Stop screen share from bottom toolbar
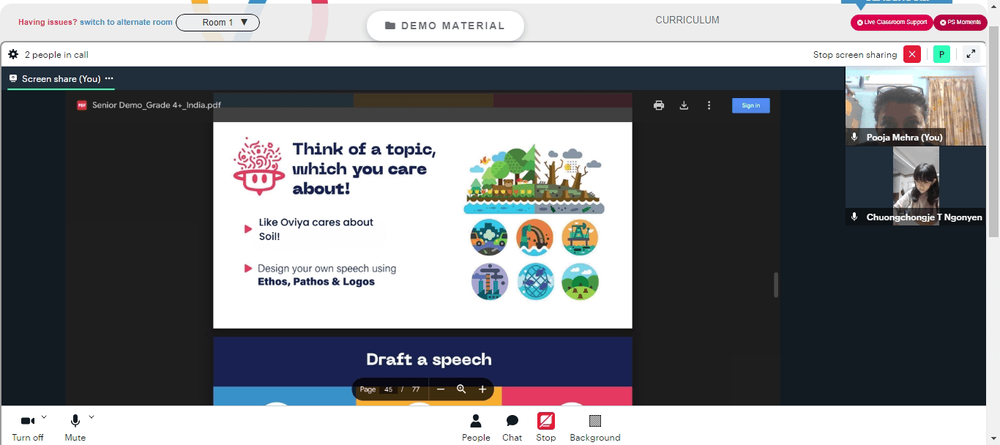This screenshot has width=1000, height=445. click(x=546, y=428)
